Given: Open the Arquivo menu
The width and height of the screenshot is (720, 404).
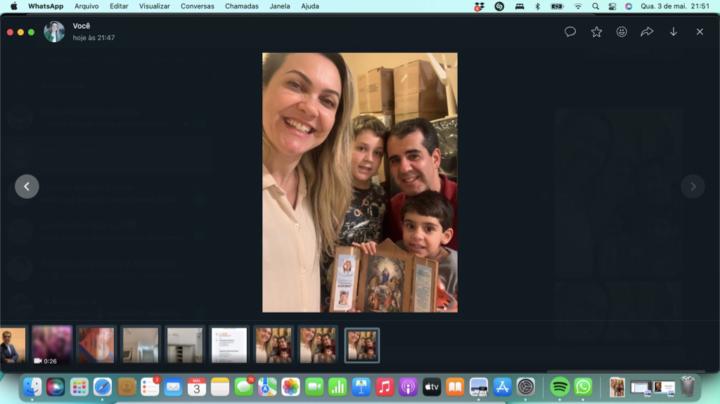Looking at the screenshot, I should (x=86, y=6).
